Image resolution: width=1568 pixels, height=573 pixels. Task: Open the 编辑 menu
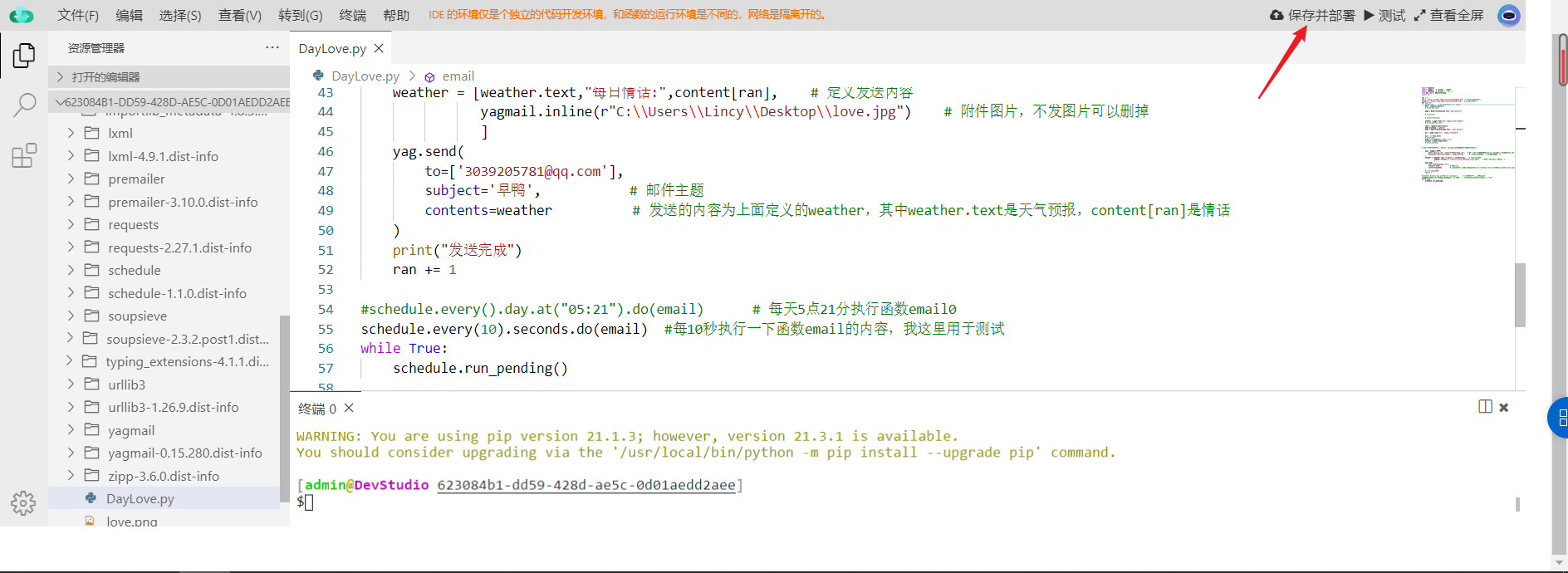click(129, 15)
